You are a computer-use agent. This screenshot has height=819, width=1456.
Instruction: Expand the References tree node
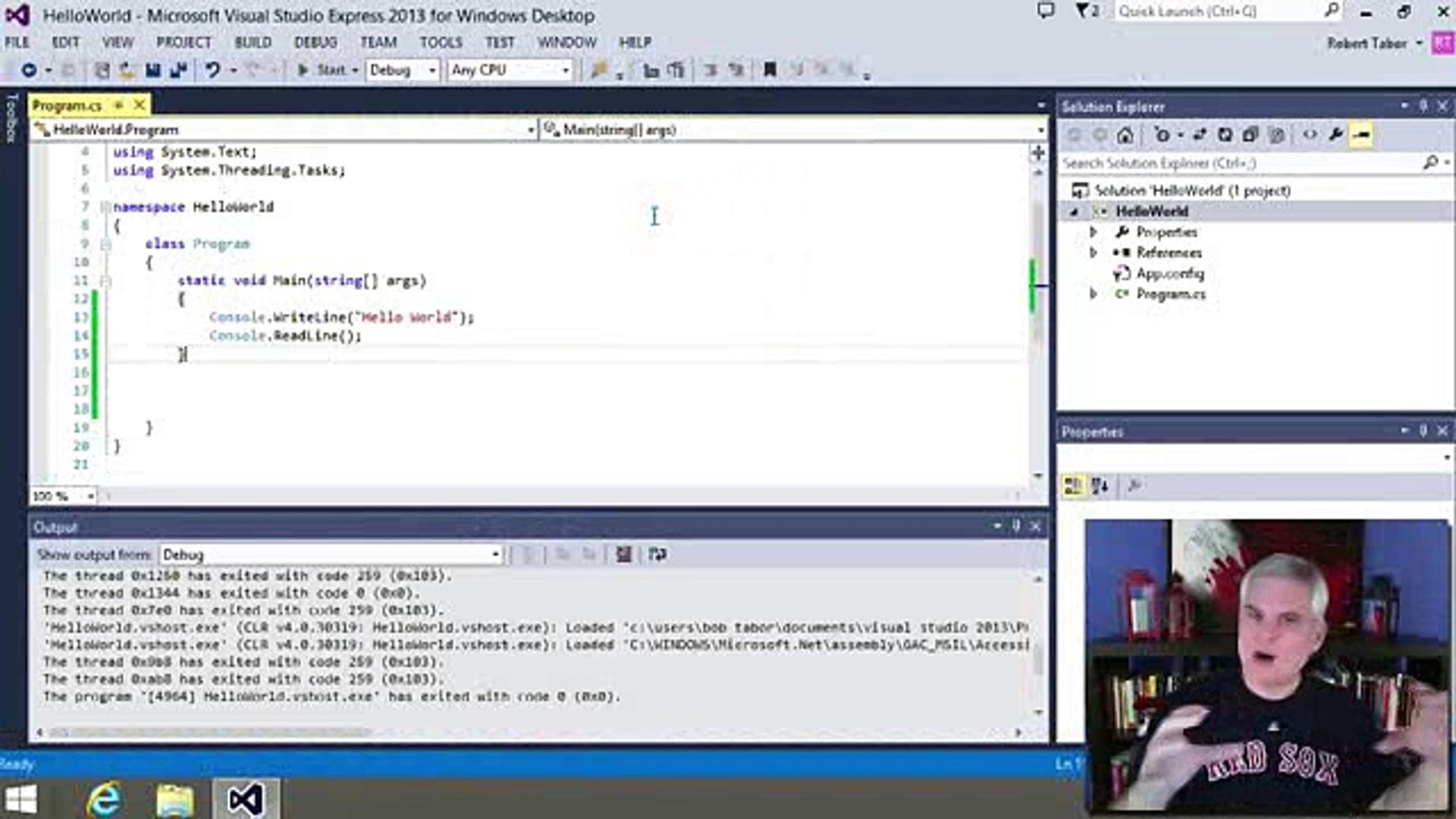1094,253
